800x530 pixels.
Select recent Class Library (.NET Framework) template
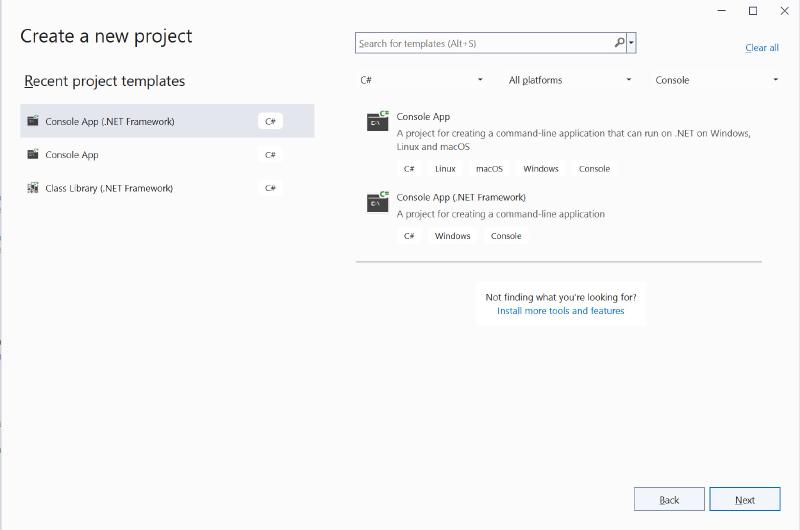click(x=167, y=188)
